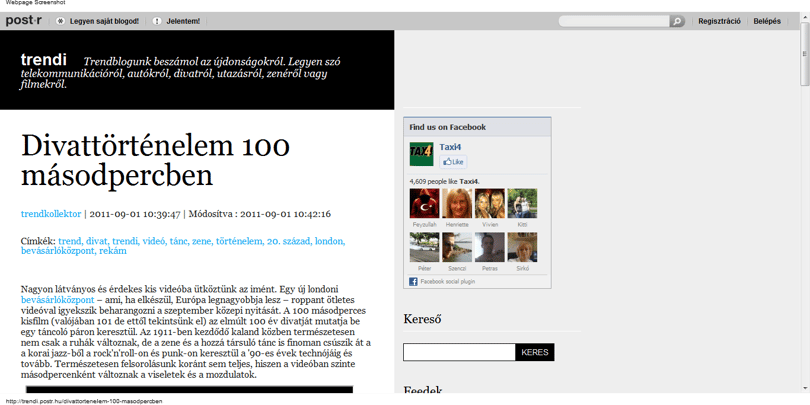
Task: Open the Belépés login item
Action: coord(767,21)
